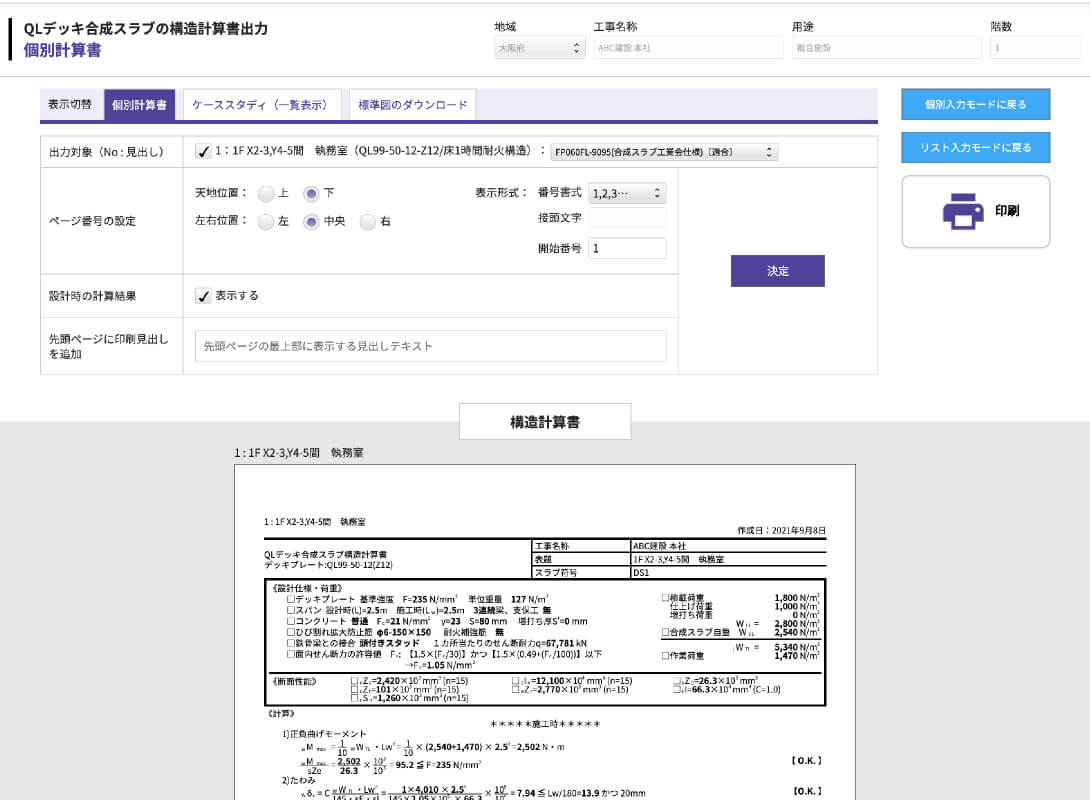Screen dimensions: 1090x800
Task: Click the 先頭ページ heading text field
Action: coord(430,346)
